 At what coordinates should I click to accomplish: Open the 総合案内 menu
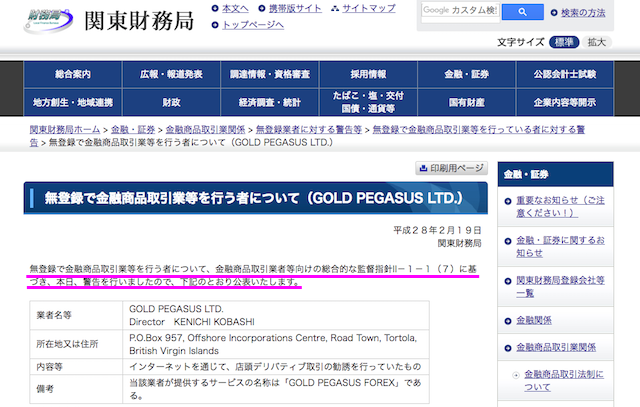pos(73,74)
